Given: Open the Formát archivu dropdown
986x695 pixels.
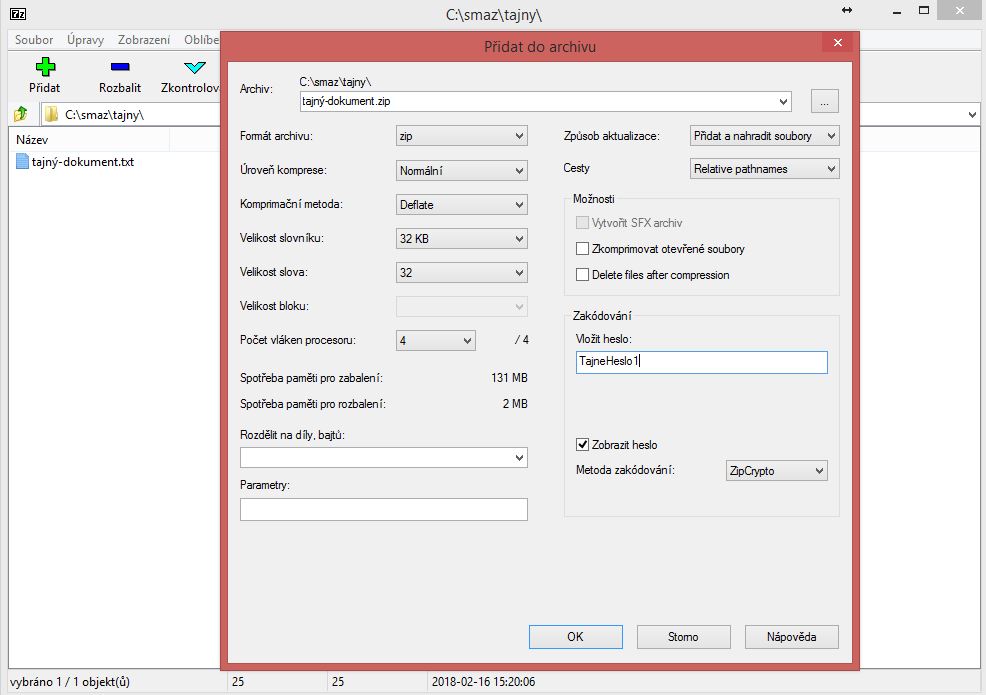Looking at the screenshot, I should point(462,136).
